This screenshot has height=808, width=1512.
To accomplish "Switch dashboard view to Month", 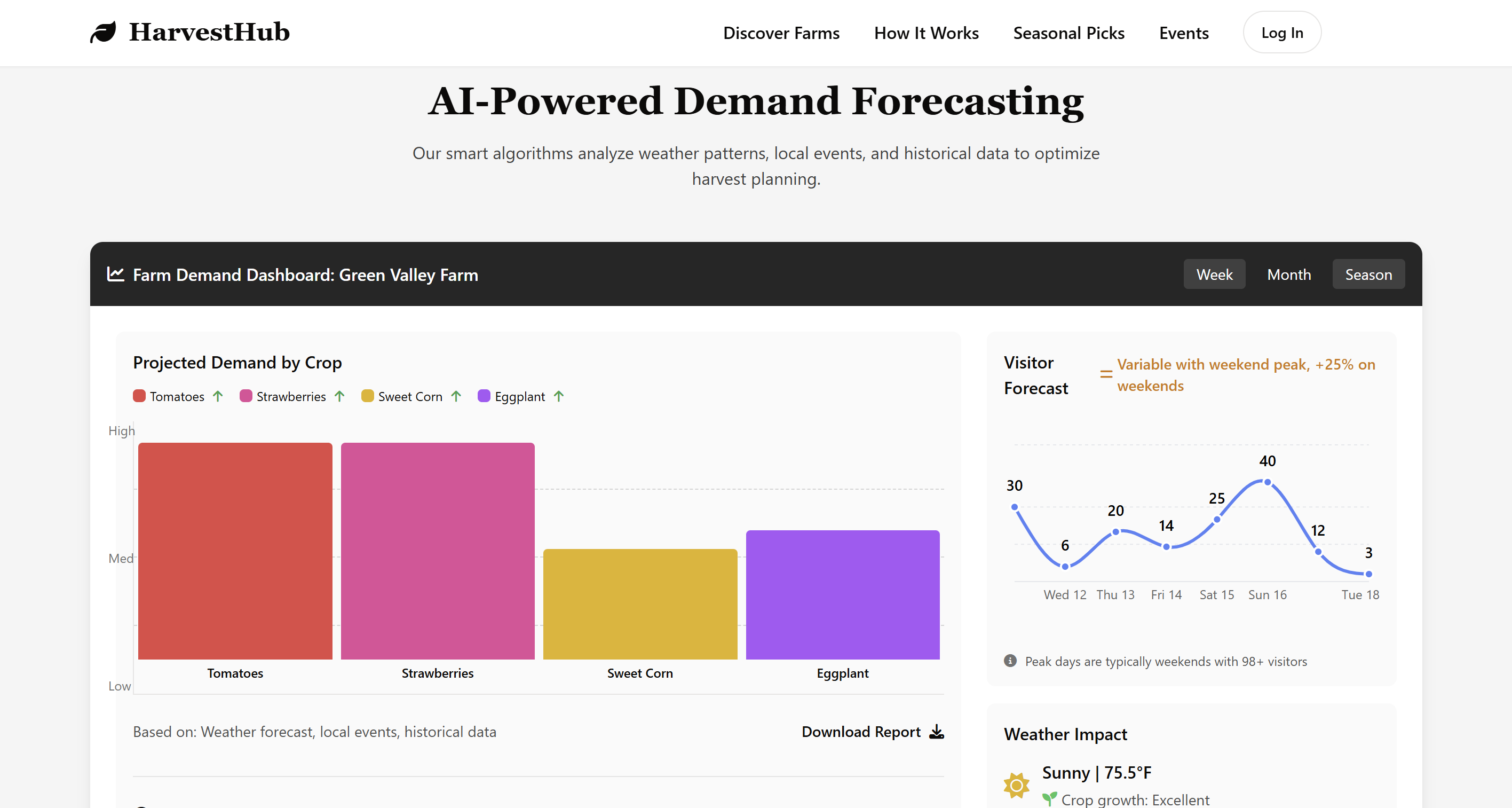I will pos(1288,274).
